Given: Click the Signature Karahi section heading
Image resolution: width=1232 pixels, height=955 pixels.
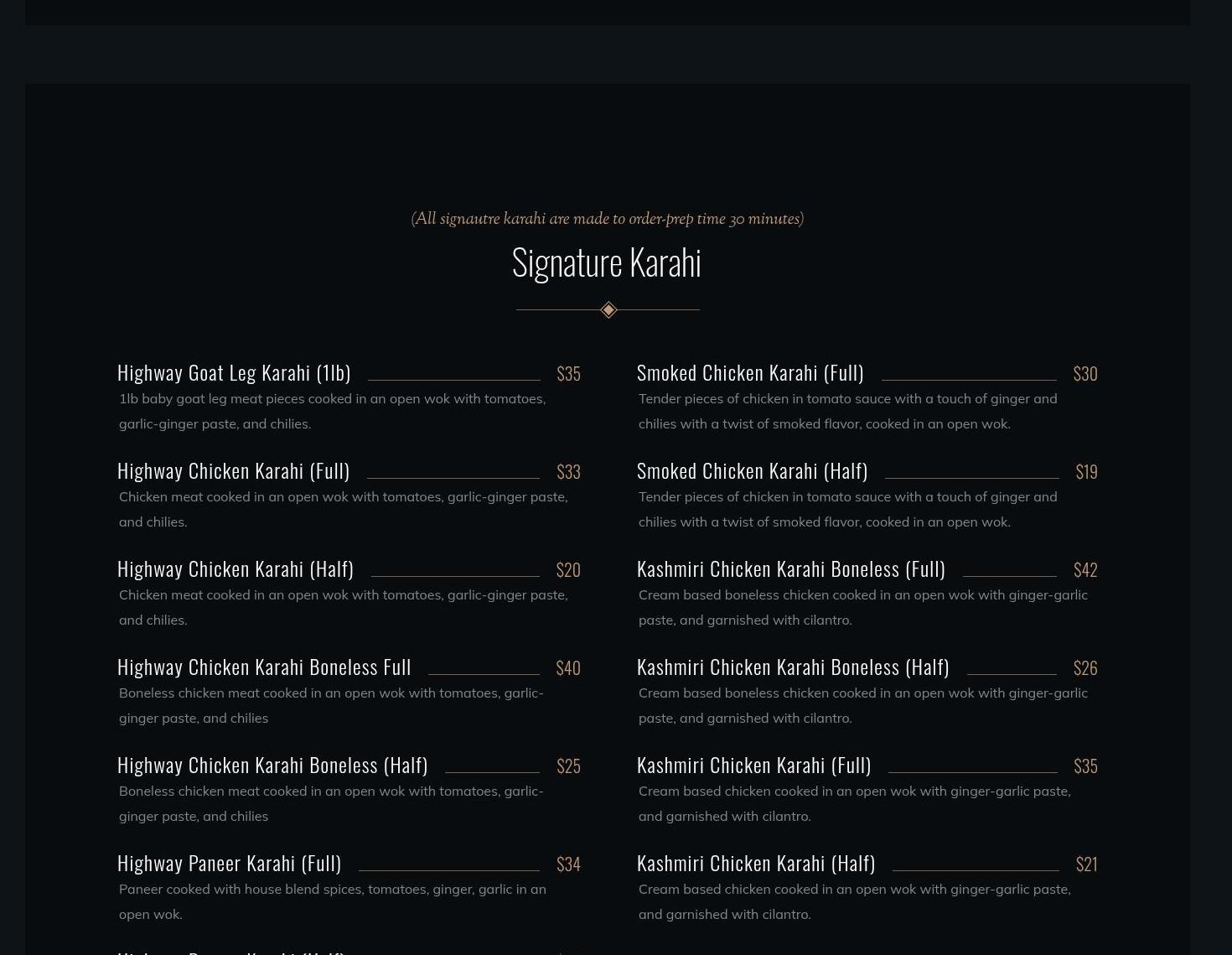Looking at the screenshot, I should (x=606, y=262).
